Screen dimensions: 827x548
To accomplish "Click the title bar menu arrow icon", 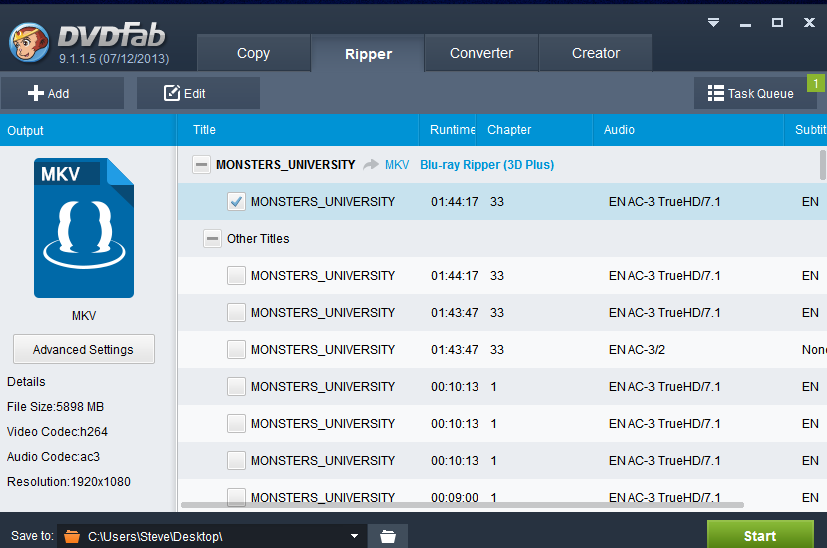I will [713, 22].
